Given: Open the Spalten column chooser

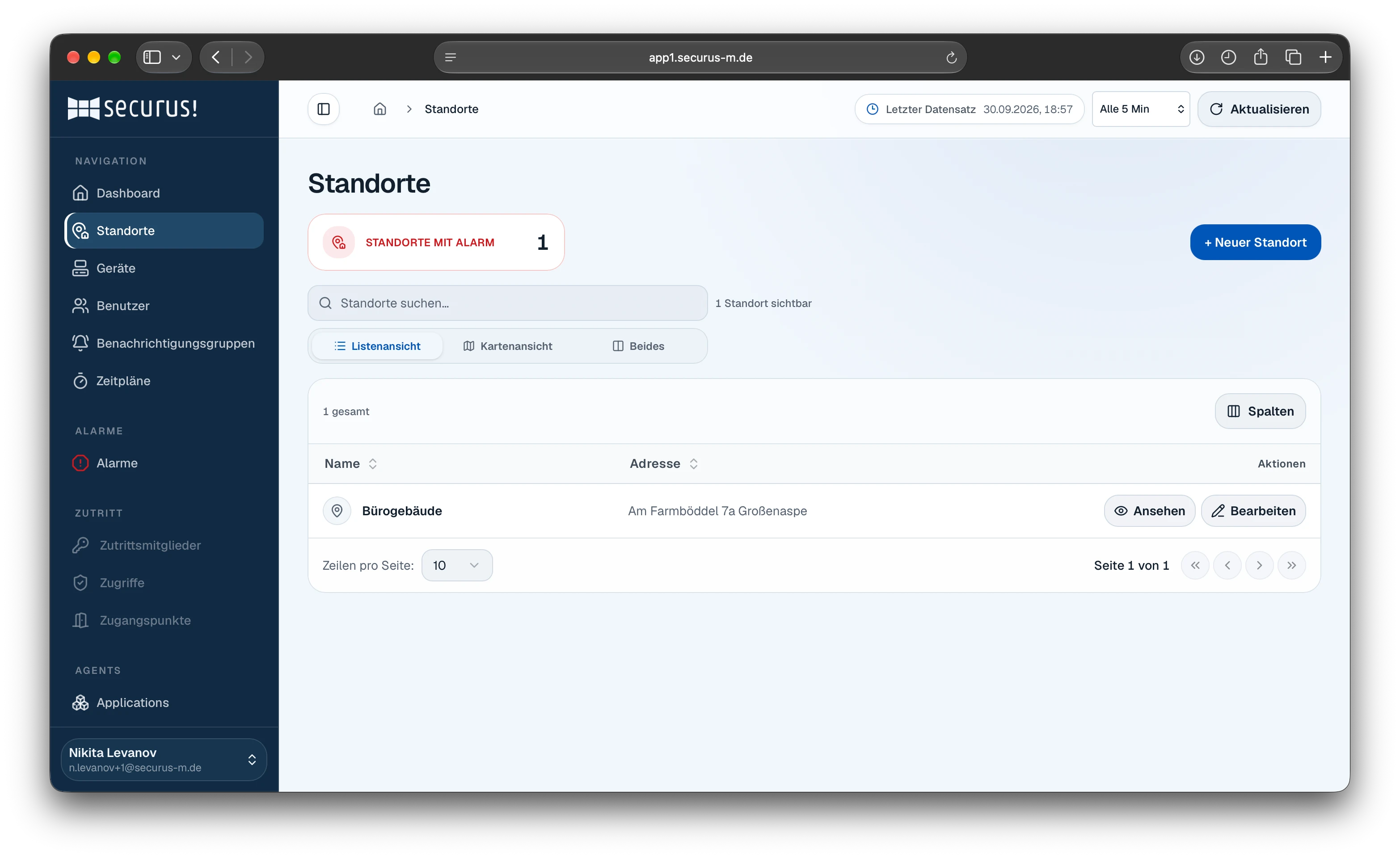Looking at the screenshot, I should [x=1260, y=412].
